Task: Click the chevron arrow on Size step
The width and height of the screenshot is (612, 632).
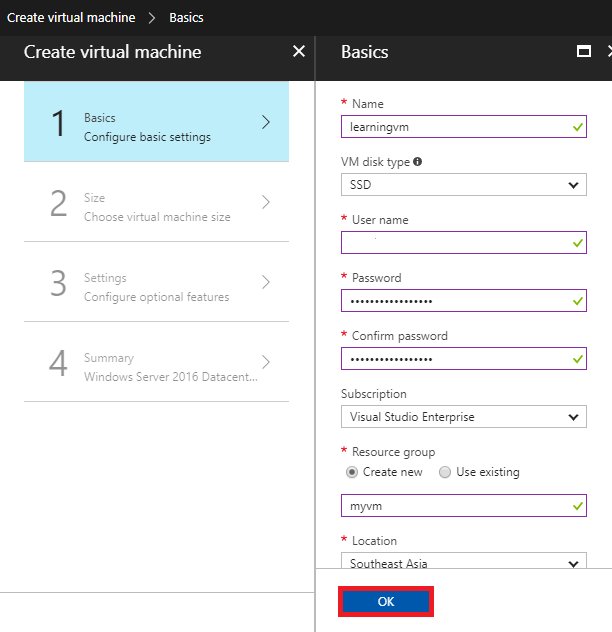Action: click(266, 202)
